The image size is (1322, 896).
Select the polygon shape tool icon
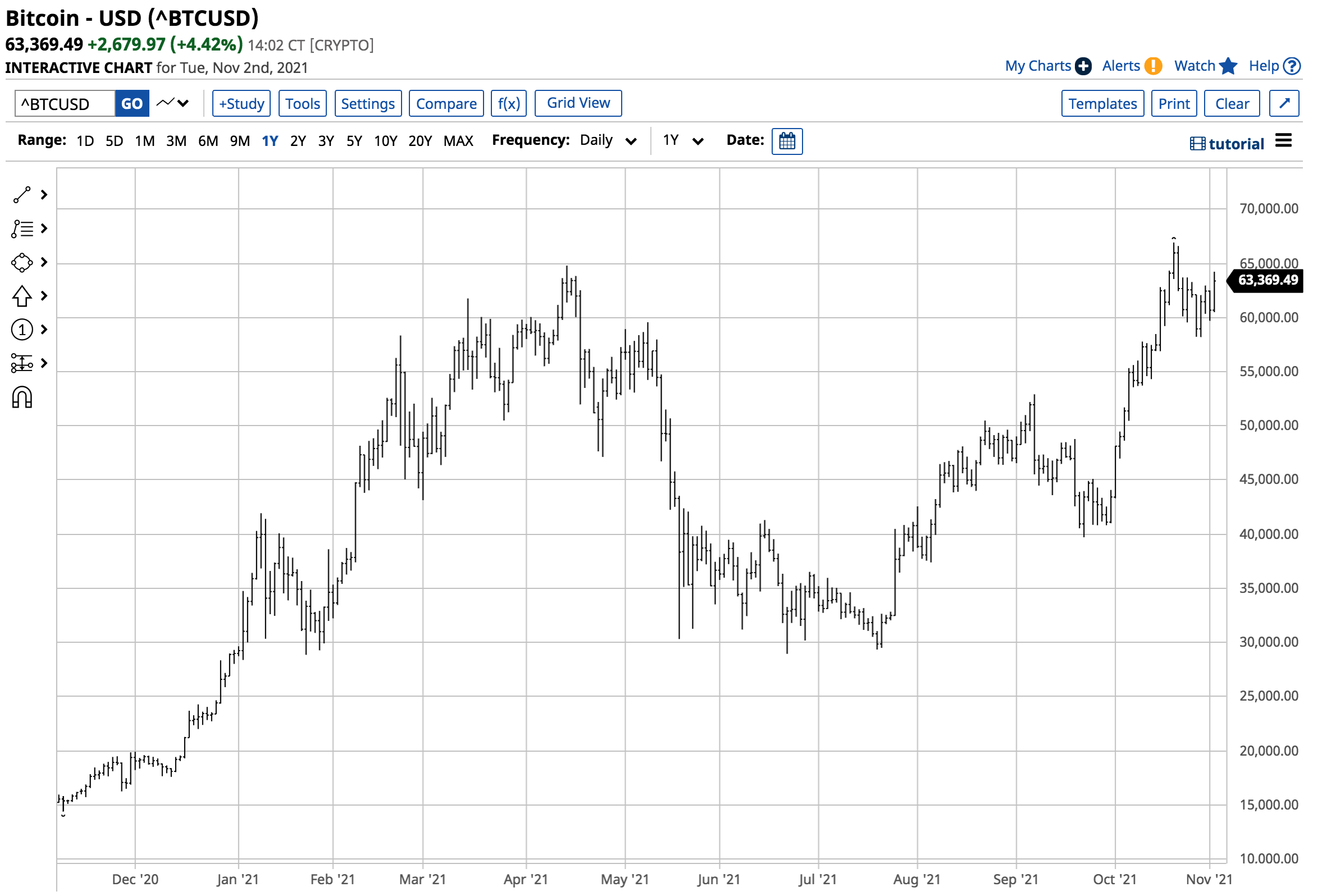21,263
